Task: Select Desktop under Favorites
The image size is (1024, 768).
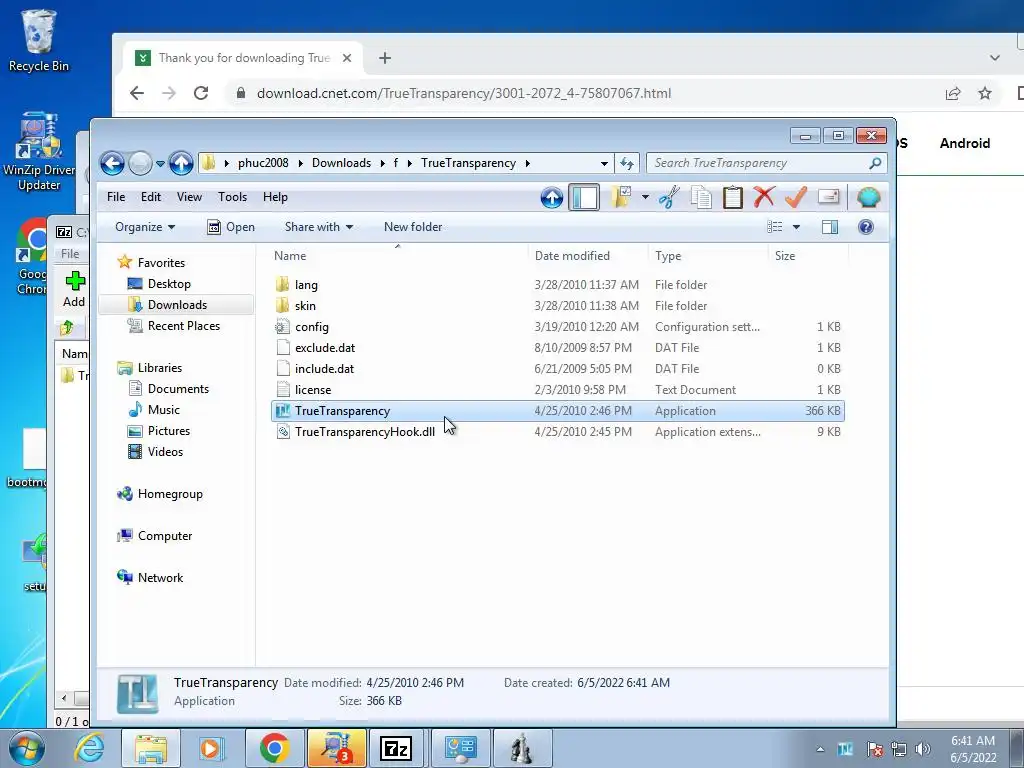Action: point(168,284)
